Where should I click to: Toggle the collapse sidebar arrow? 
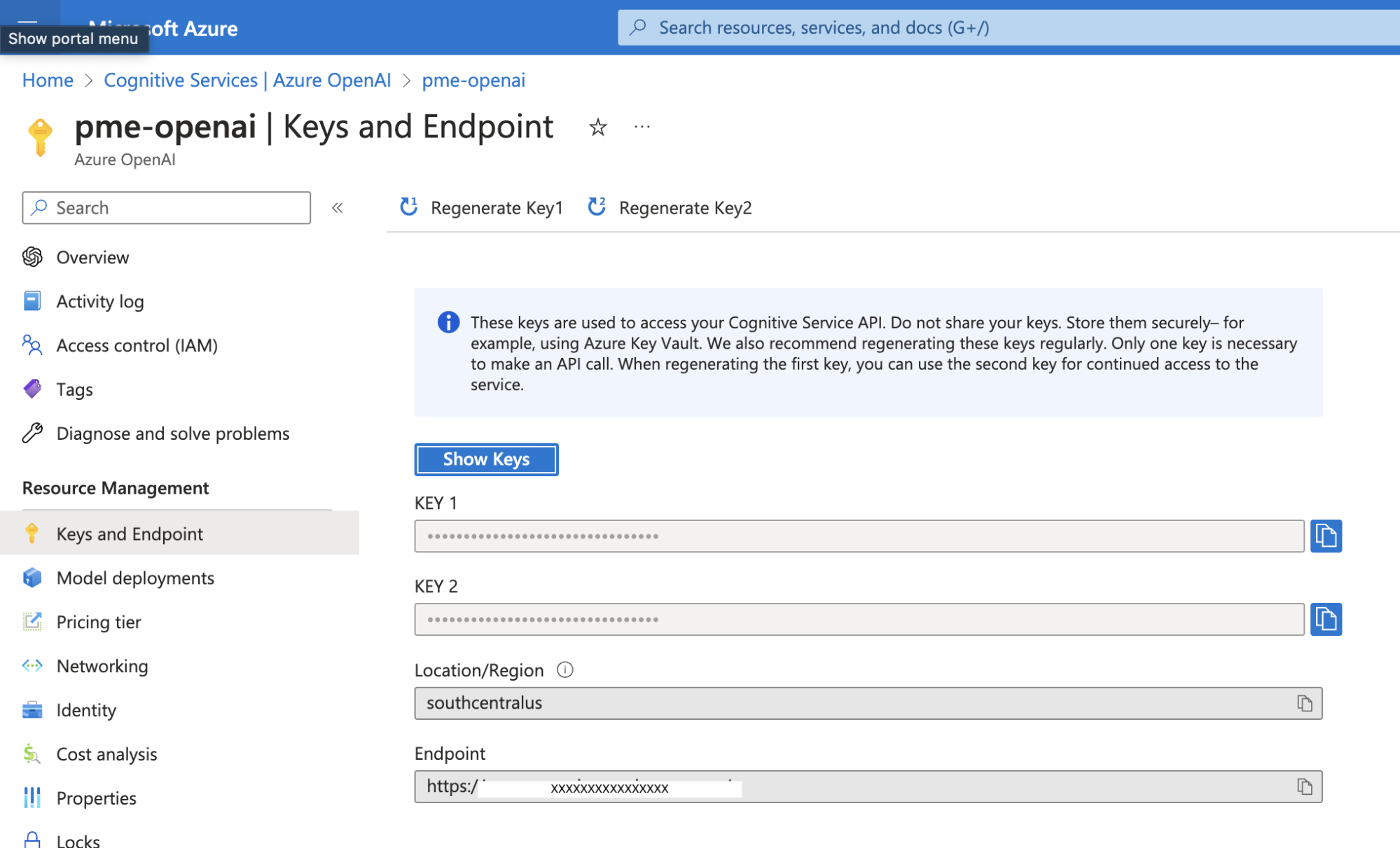[338, 207]
